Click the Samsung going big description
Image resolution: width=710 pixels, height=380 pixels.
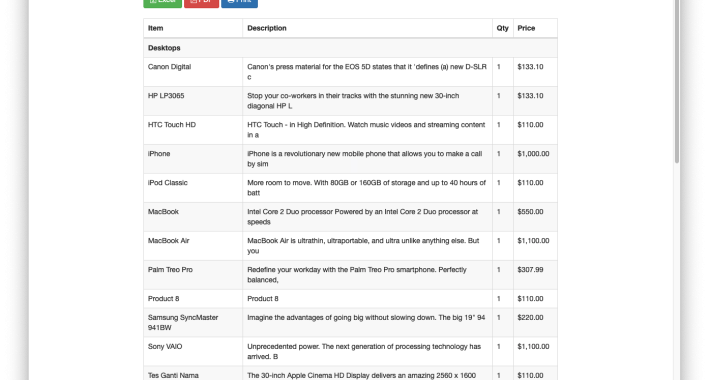[x=366, y=317]
